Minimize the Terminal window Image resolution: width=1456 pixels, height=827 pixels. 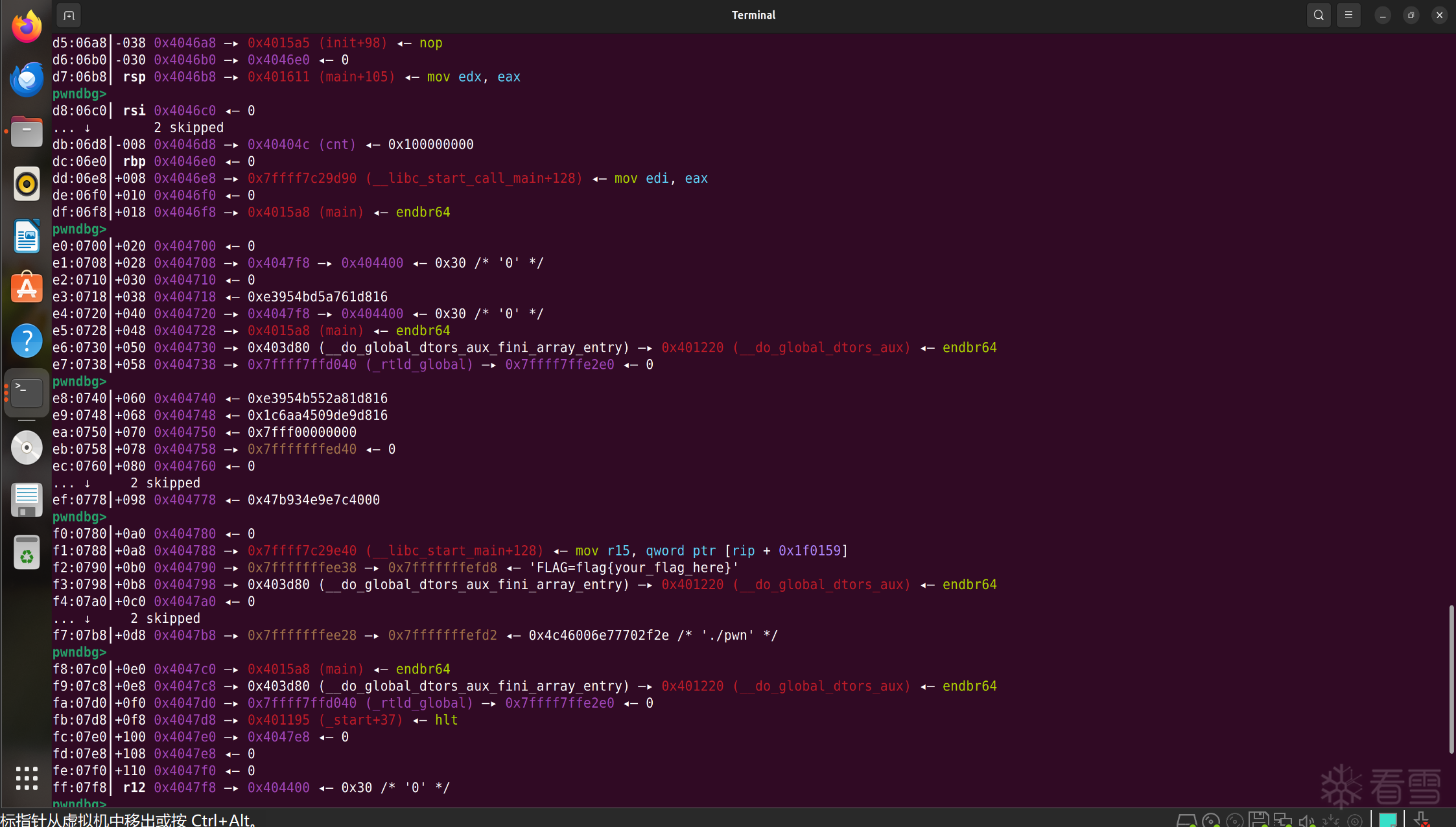coord(1382,15)
